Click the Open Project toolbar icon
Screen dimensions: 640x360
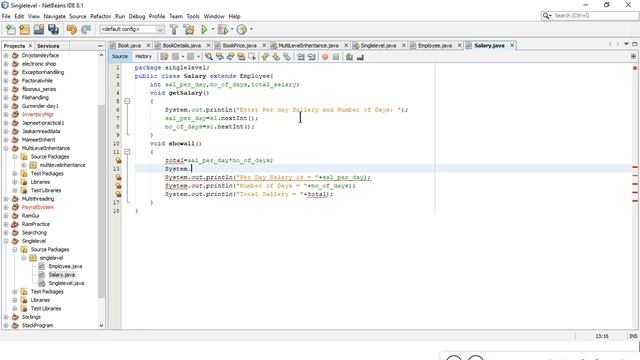click(39, 29)
